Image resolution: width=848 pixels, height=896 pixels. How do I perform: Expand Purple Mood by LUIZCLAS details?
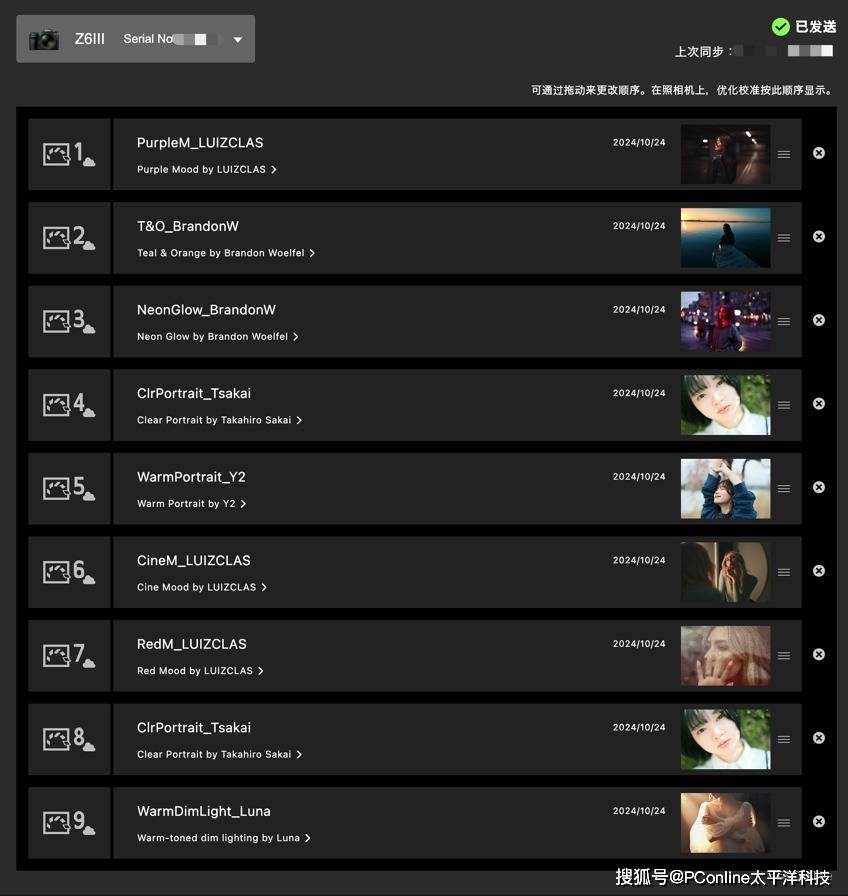206,170
